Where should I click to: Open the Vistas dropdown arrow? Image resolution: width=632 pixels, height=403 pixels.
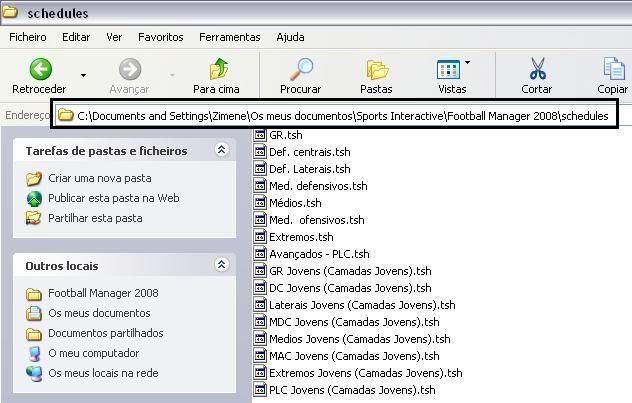(x=468, y=62)
